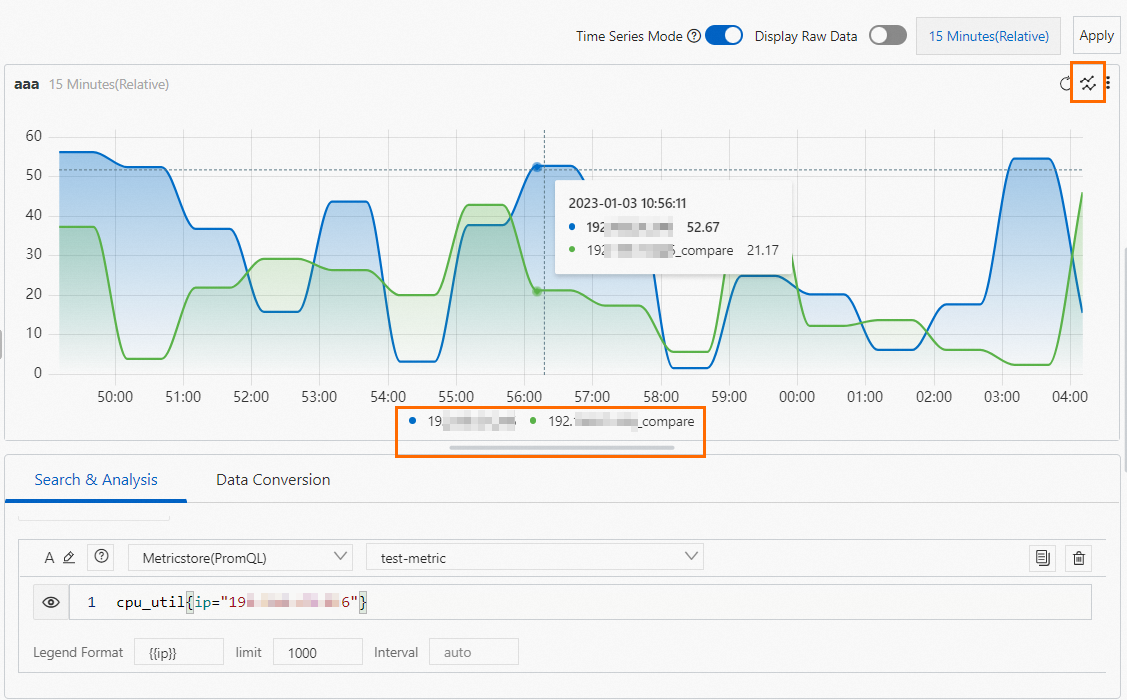The height and width of the screenshot is (700, 1127).
Task: Toggle the eye icon next to the query
Action: pyautogui.click(x=51, y=601)
